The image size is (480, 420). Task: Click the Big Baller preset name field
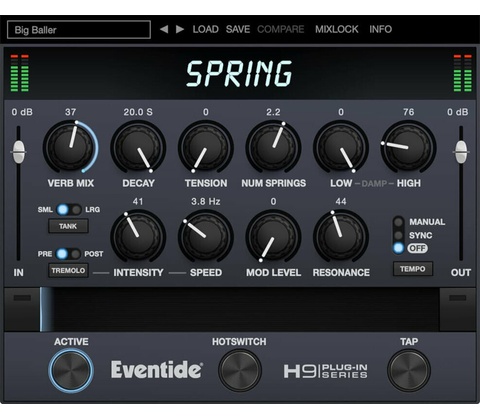pyautogui.click(x=79, y=30)
